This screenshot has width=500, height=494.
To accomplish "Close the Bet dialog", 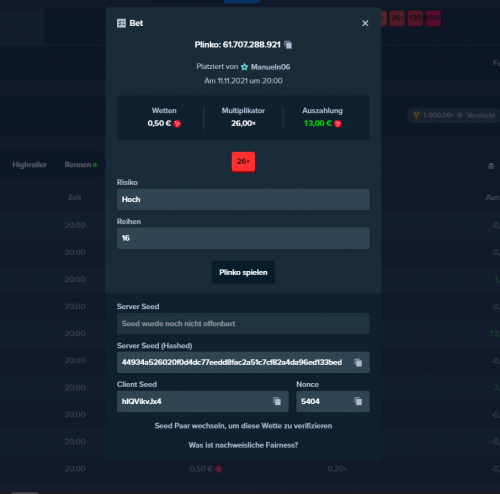I will click(365, 23).
